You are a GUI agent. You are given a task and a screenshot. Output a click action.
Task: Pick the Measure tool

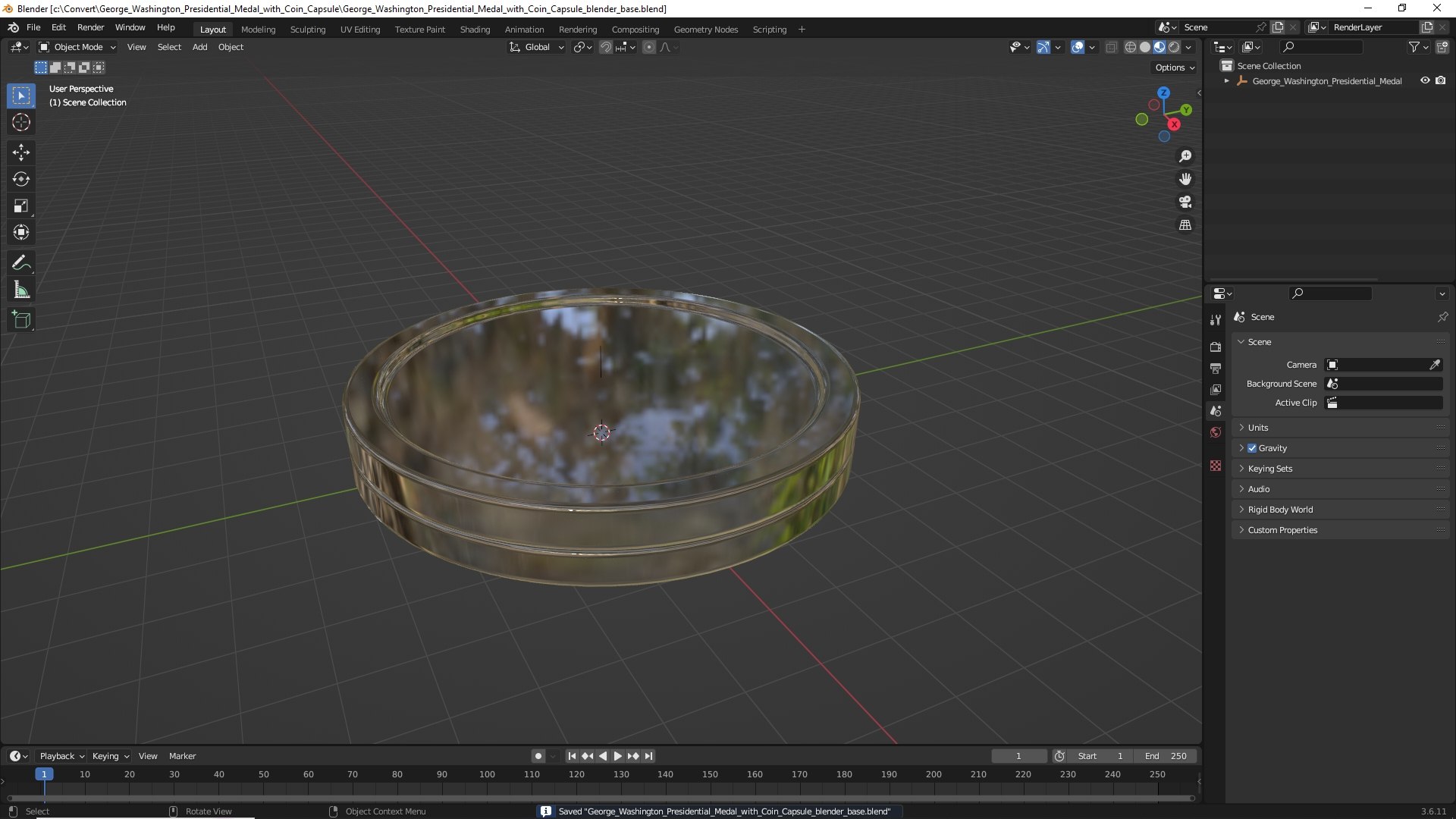21,290
